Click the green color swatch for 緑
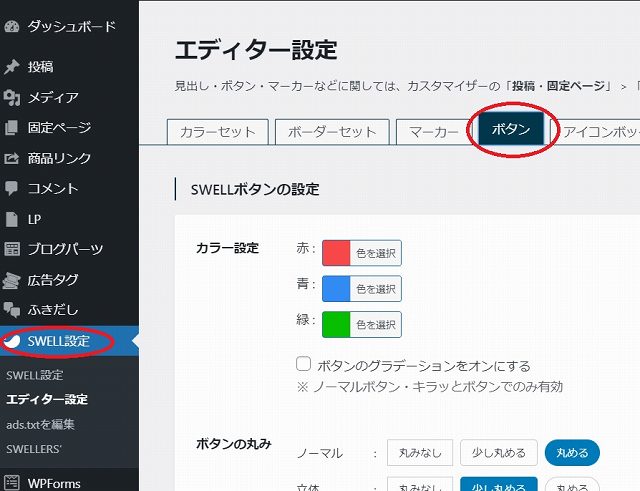640x491 pixels. pyautogui.click(x=336, y=324)
